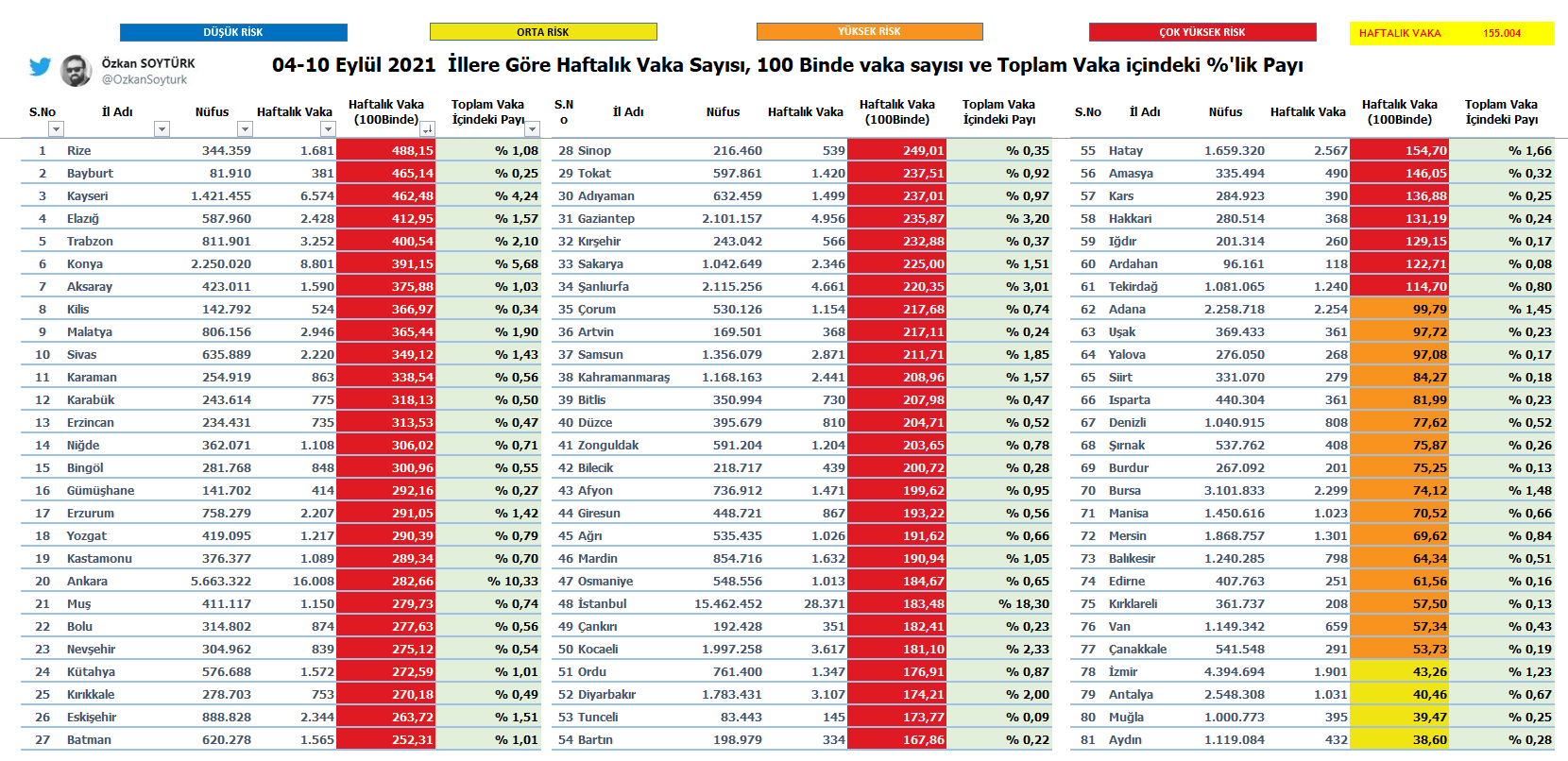Click the '04-10 Eylül 2021' title text

tap(354, 65)
